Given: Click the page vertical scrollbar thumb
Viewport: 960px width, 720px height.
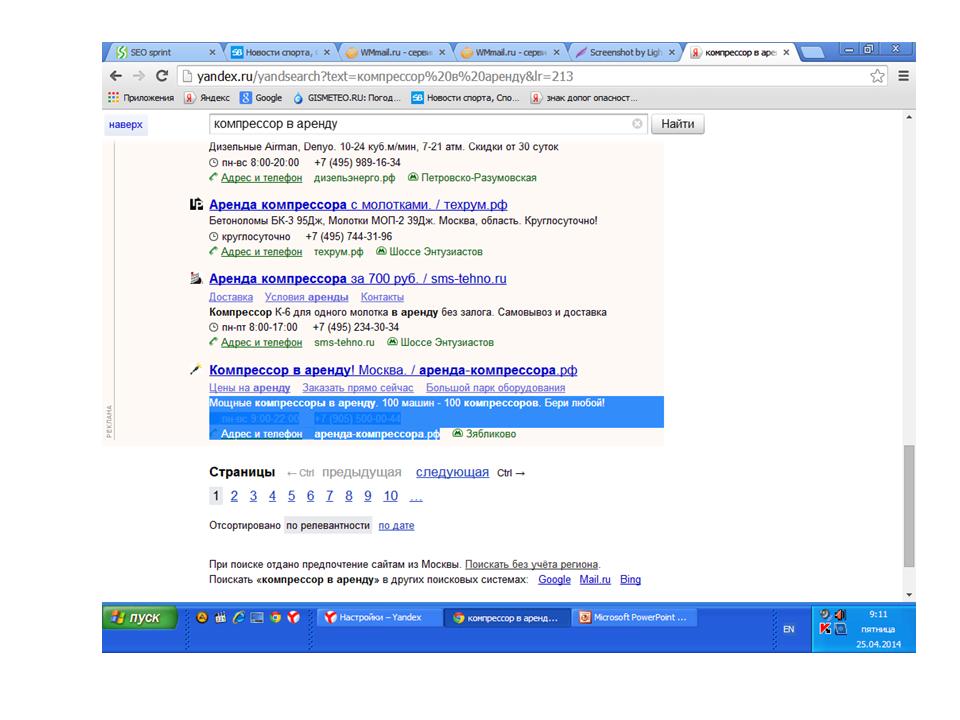Looking at the screenshot, I should 909,506.
